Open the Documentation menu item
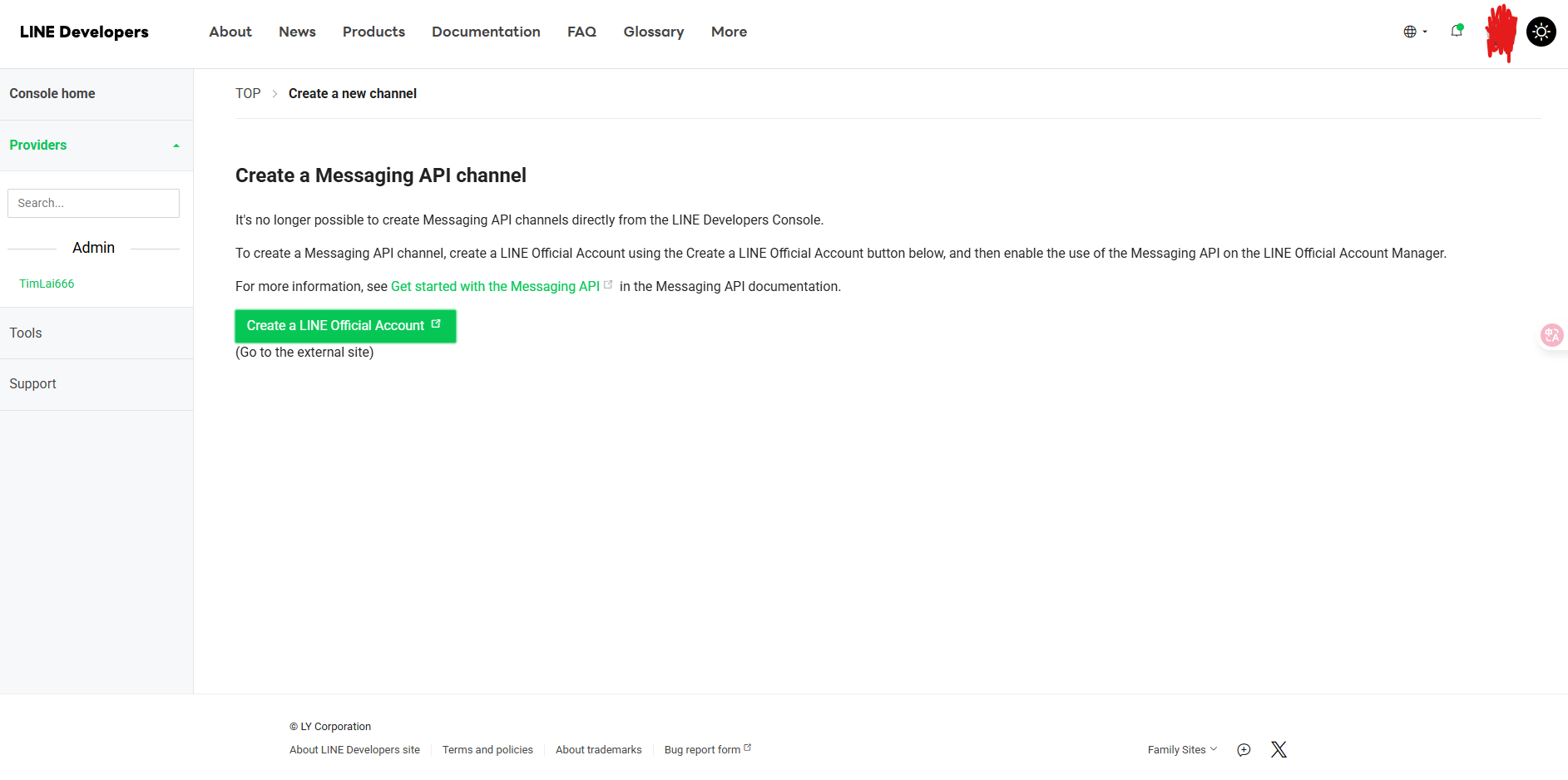The width and height of the screenshot is (1568, 780). pos(486,32)
